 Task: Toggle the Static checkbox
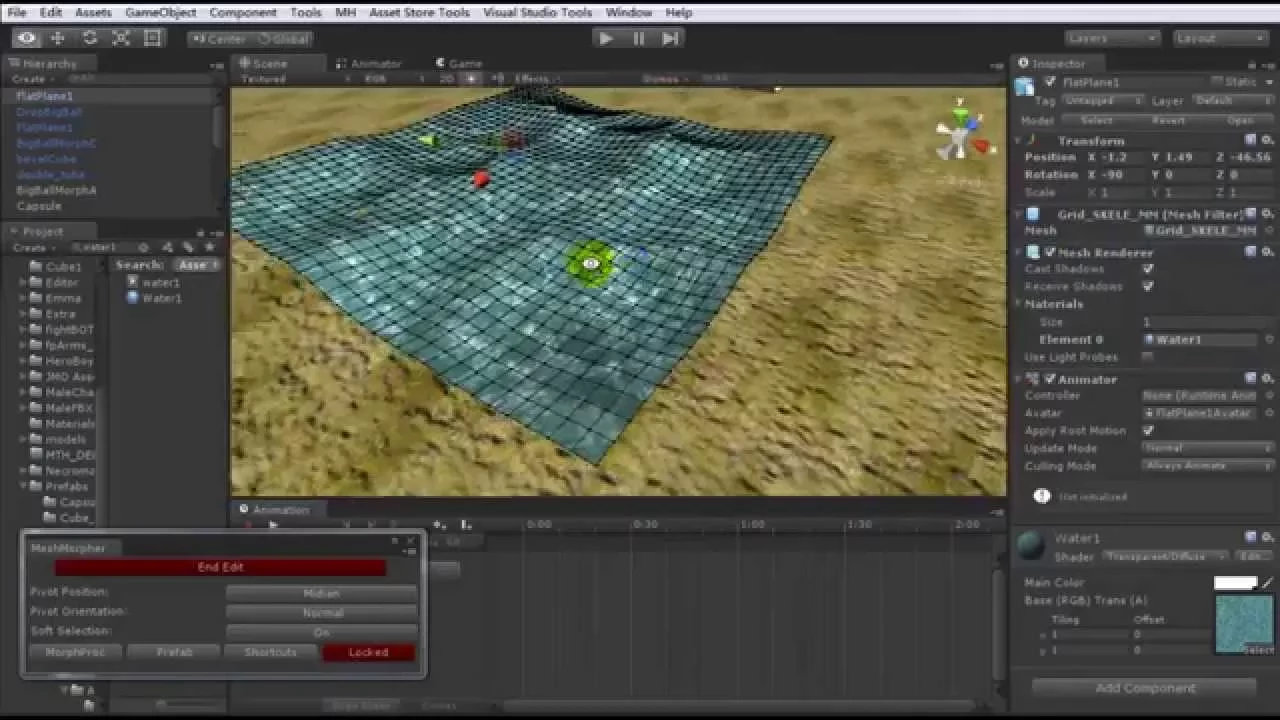1217,82
